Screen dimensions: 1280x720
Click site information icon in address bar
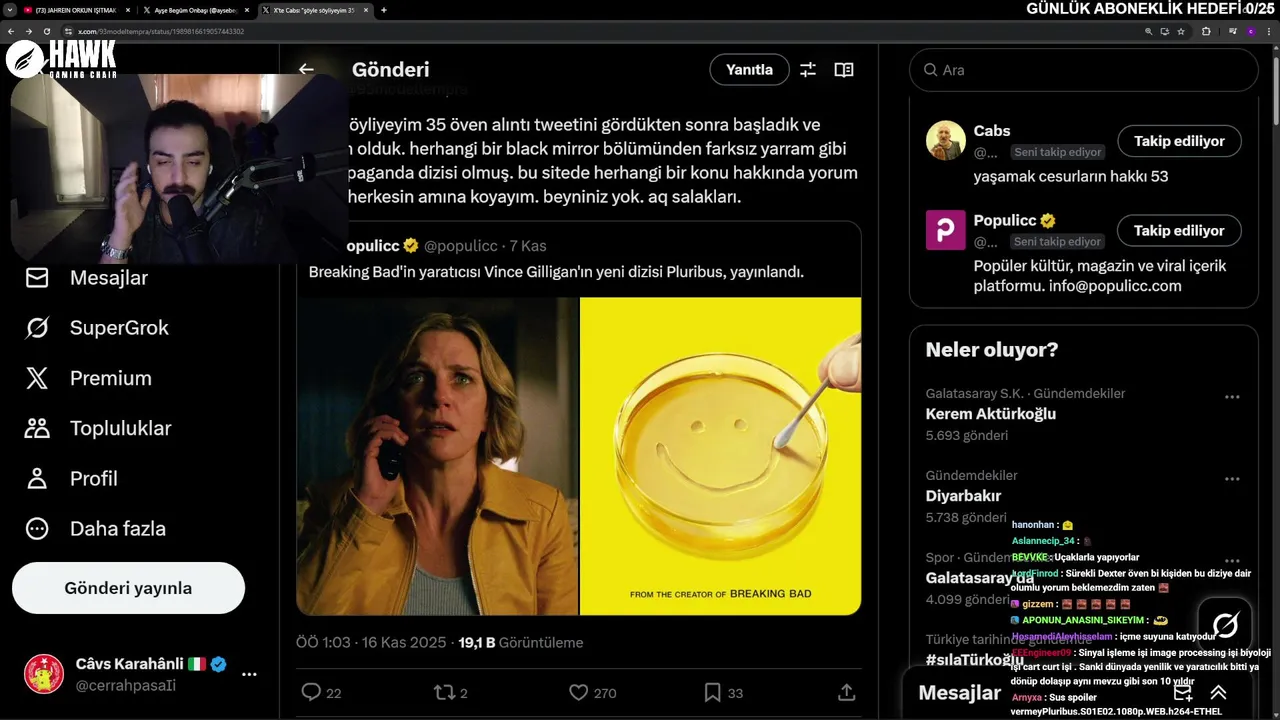click(67, 31)
